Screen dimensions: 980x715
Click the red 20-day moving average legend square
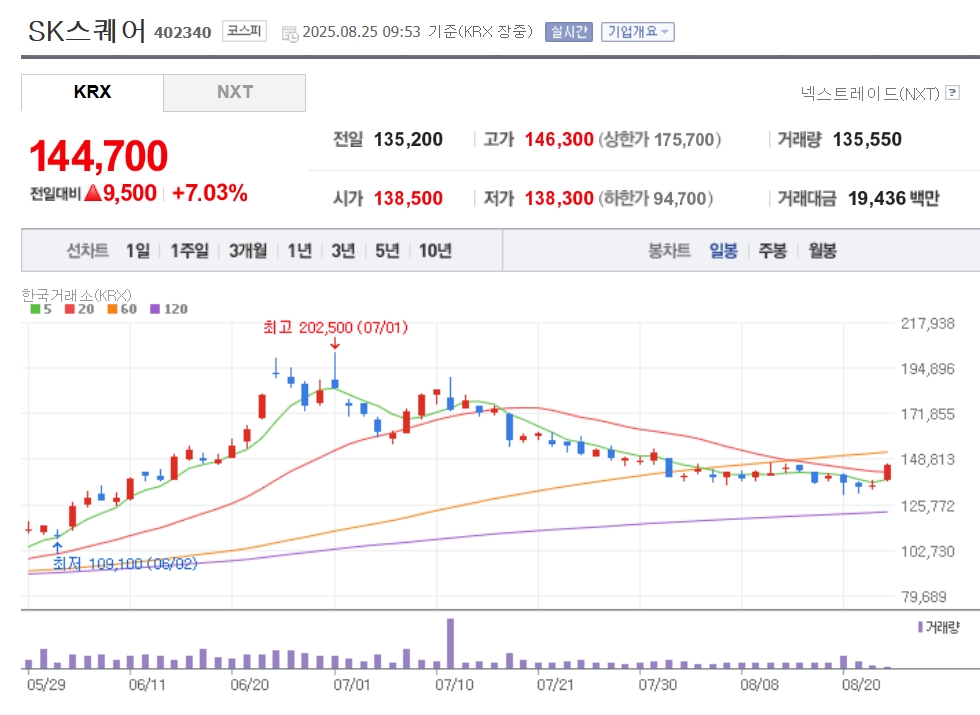pos(69,309)
